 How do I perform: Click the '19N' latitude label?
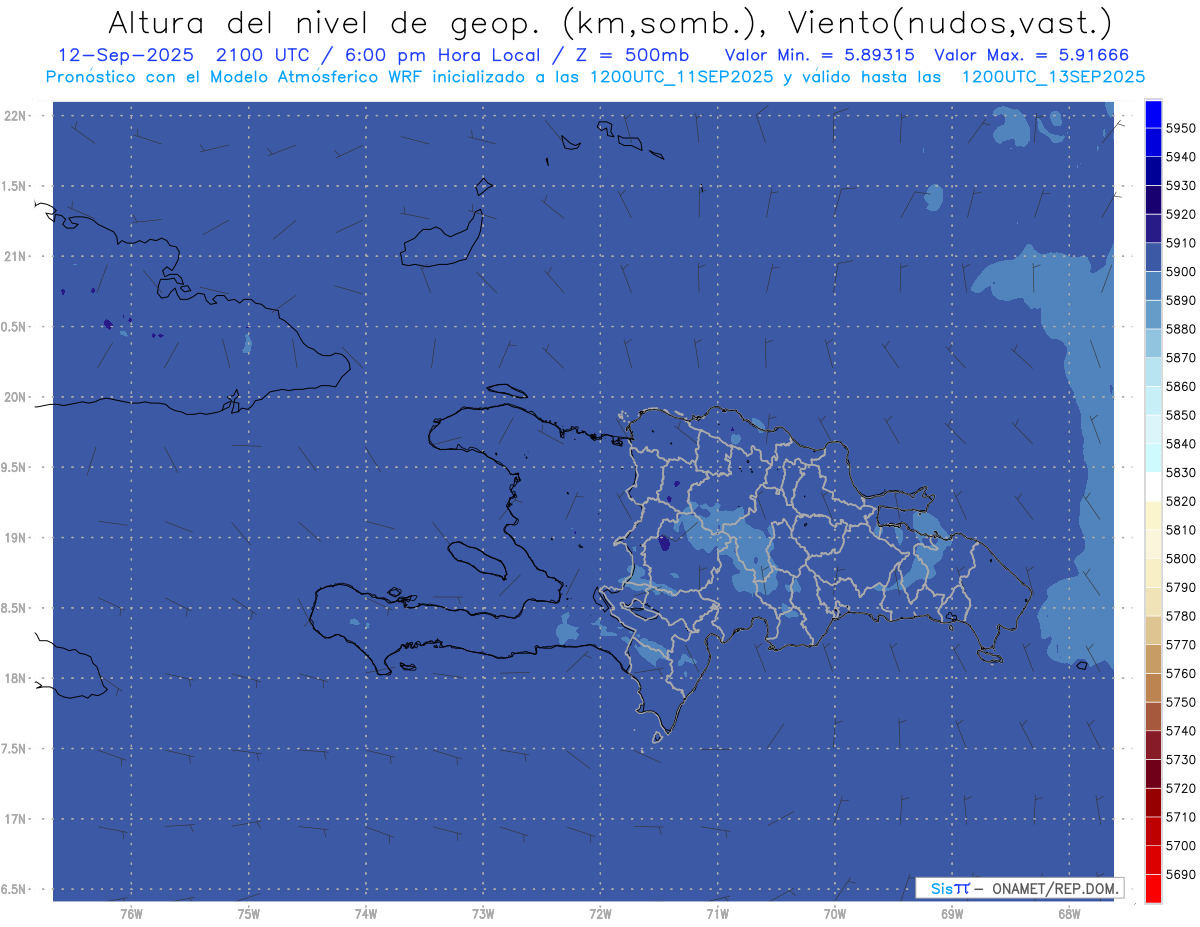[x=17, y=538]
